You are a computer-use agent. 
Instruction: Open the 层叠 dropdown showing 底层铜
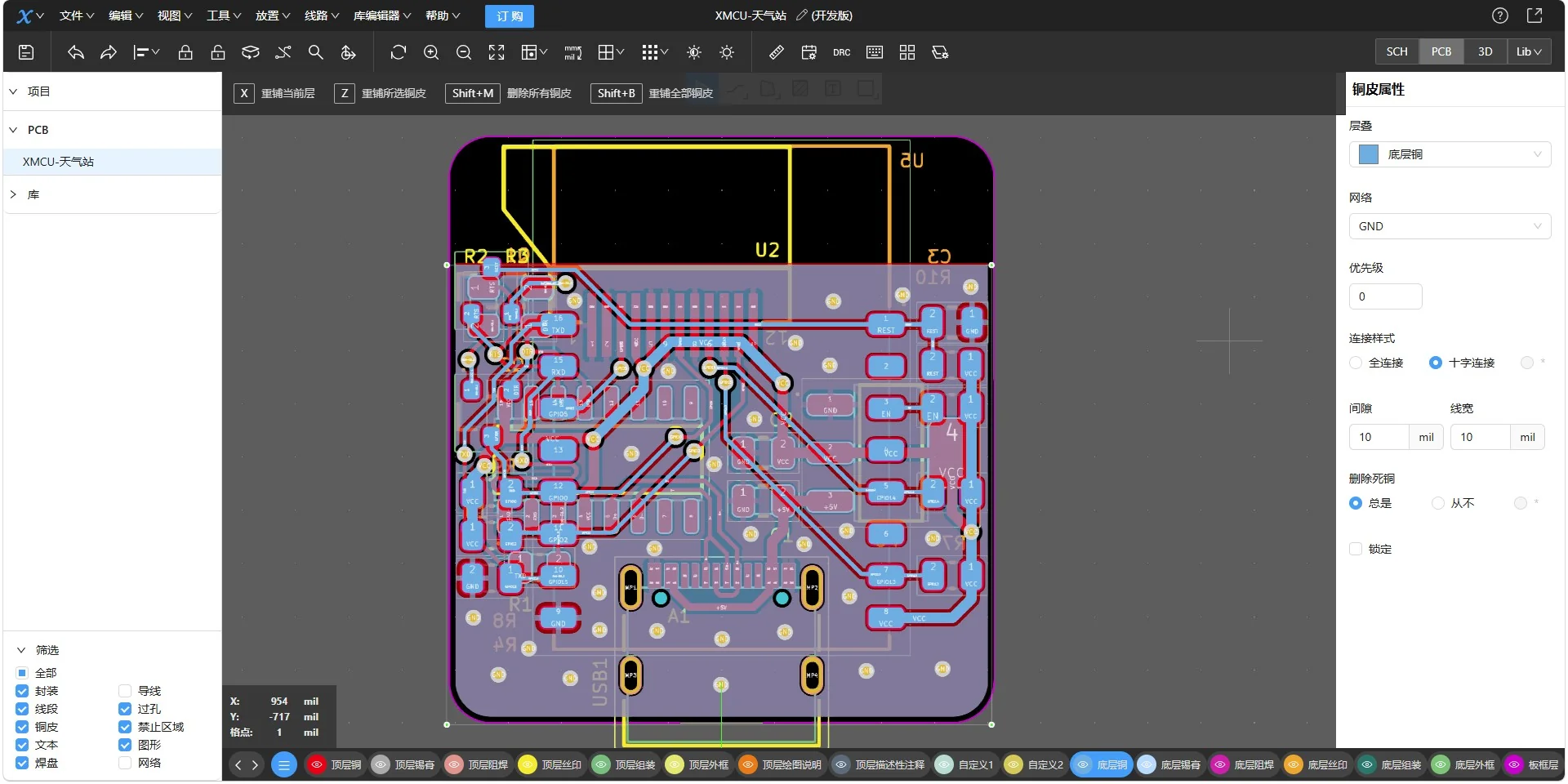coord(1450,154)
